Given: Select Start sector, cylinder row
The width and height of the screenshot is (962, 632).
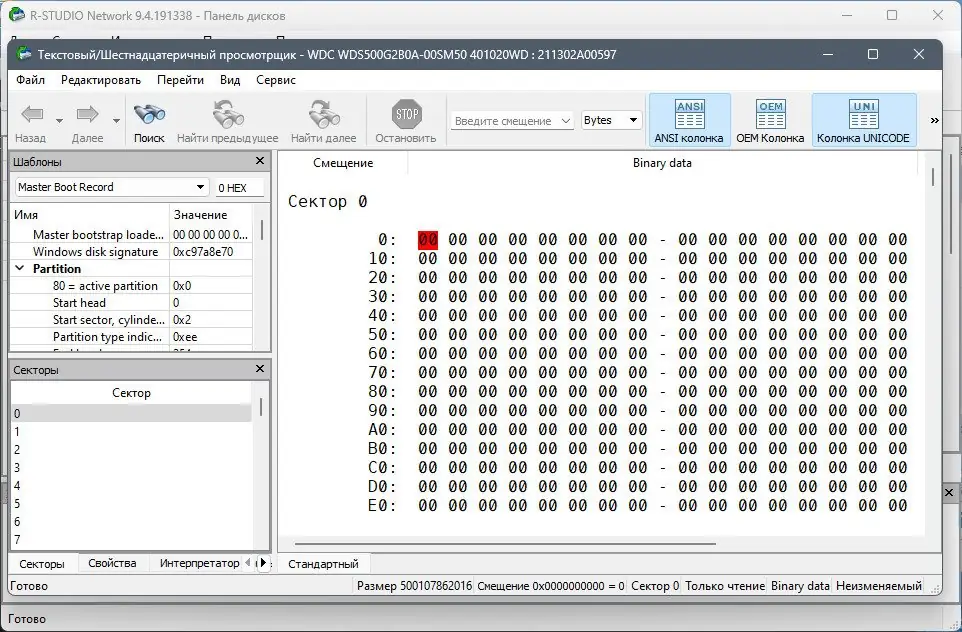Looking at the screenshot, I should 131,320.
